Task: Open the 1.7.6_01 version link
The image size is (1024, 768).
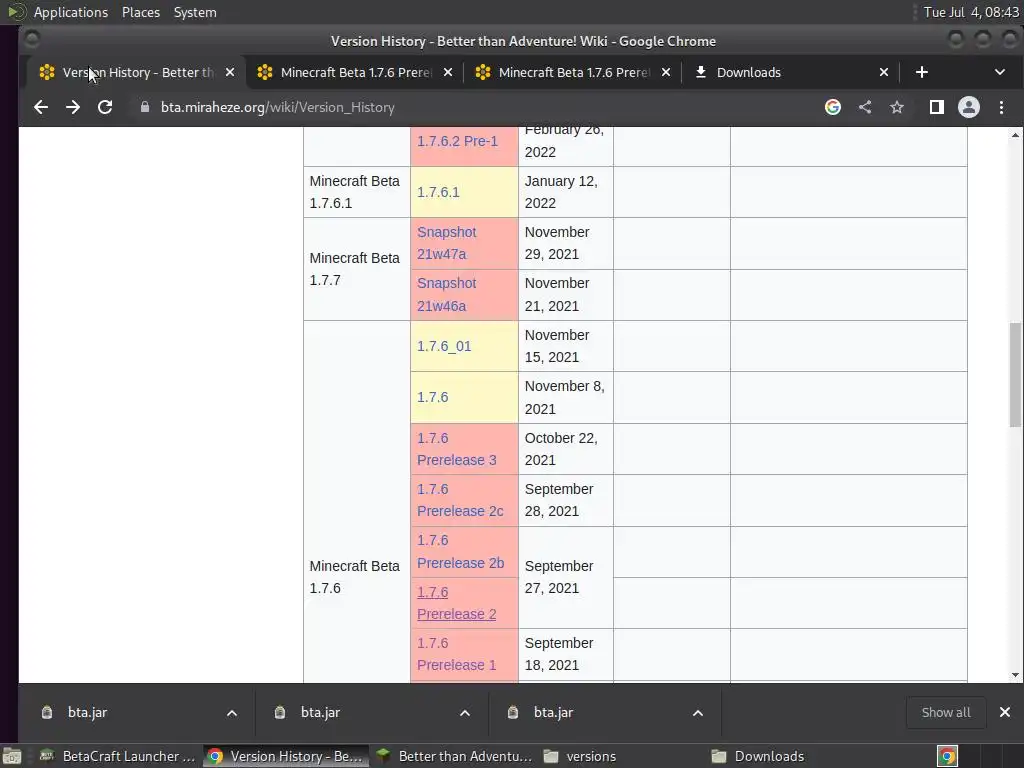Action: pyautogui.click(x=444, y=346)
